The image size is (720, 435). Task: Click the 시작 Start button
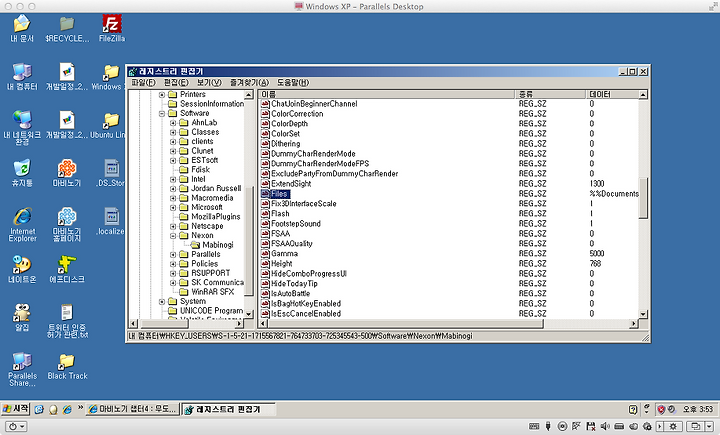(16, 409)
